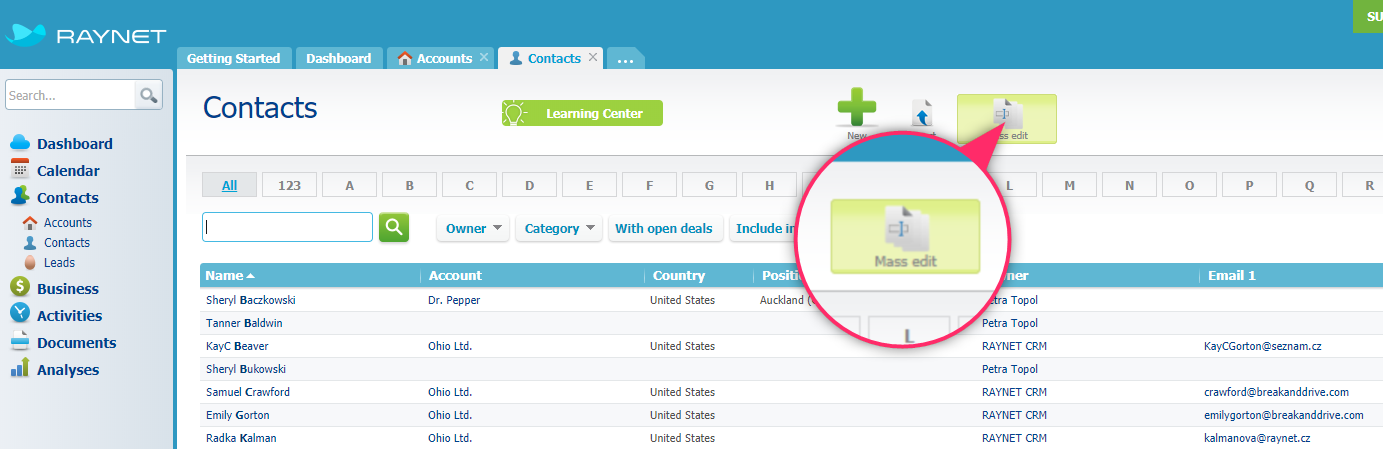Screen dimensions: 1383x449
Task: Filter contacts by letter E
Action: click(590, 185)
